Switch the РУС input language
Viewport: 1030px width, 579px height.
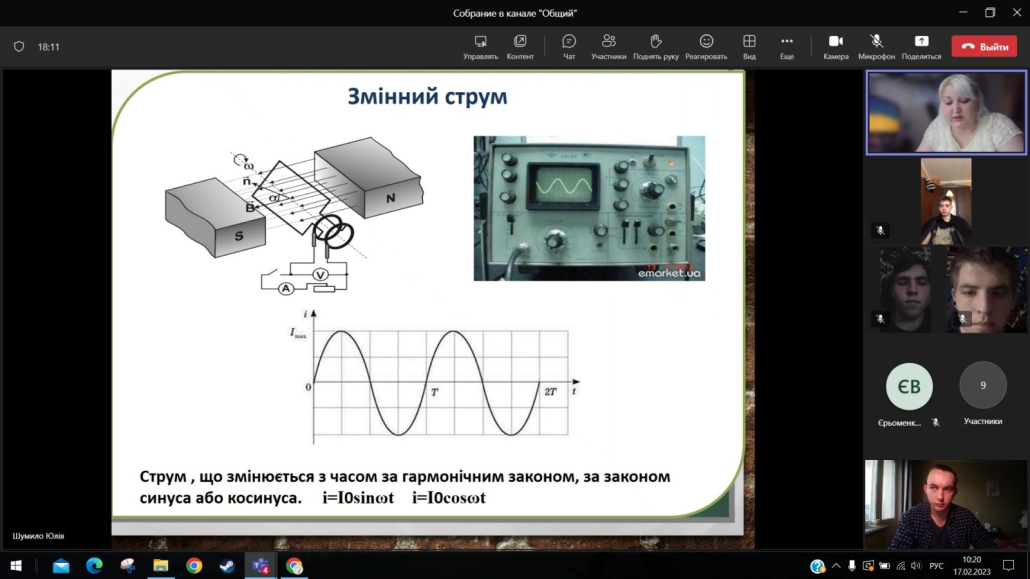[x=936, y=566]
